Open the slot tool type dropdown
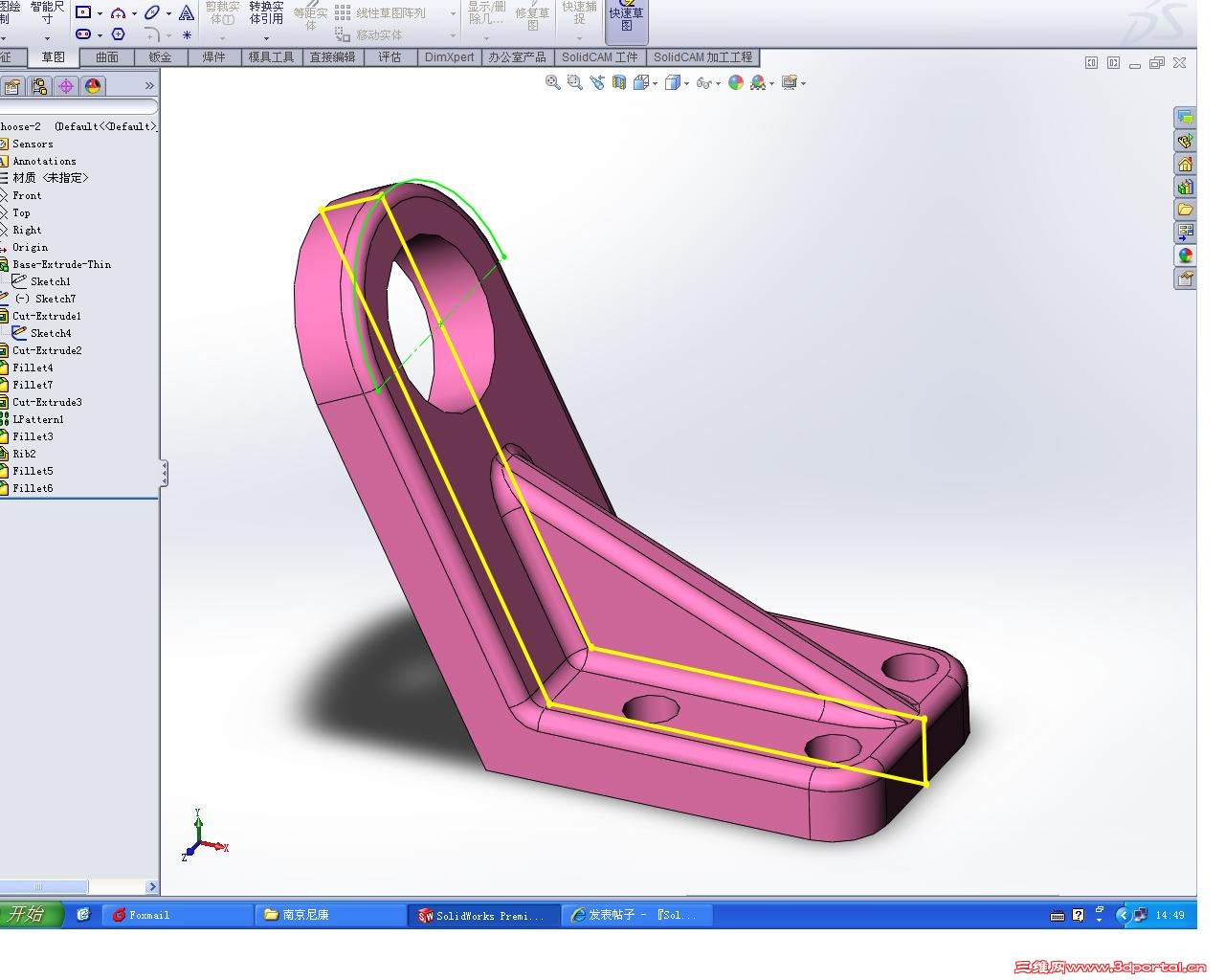The height and width of the screenshot is (980, 1225). coord(100,35)
